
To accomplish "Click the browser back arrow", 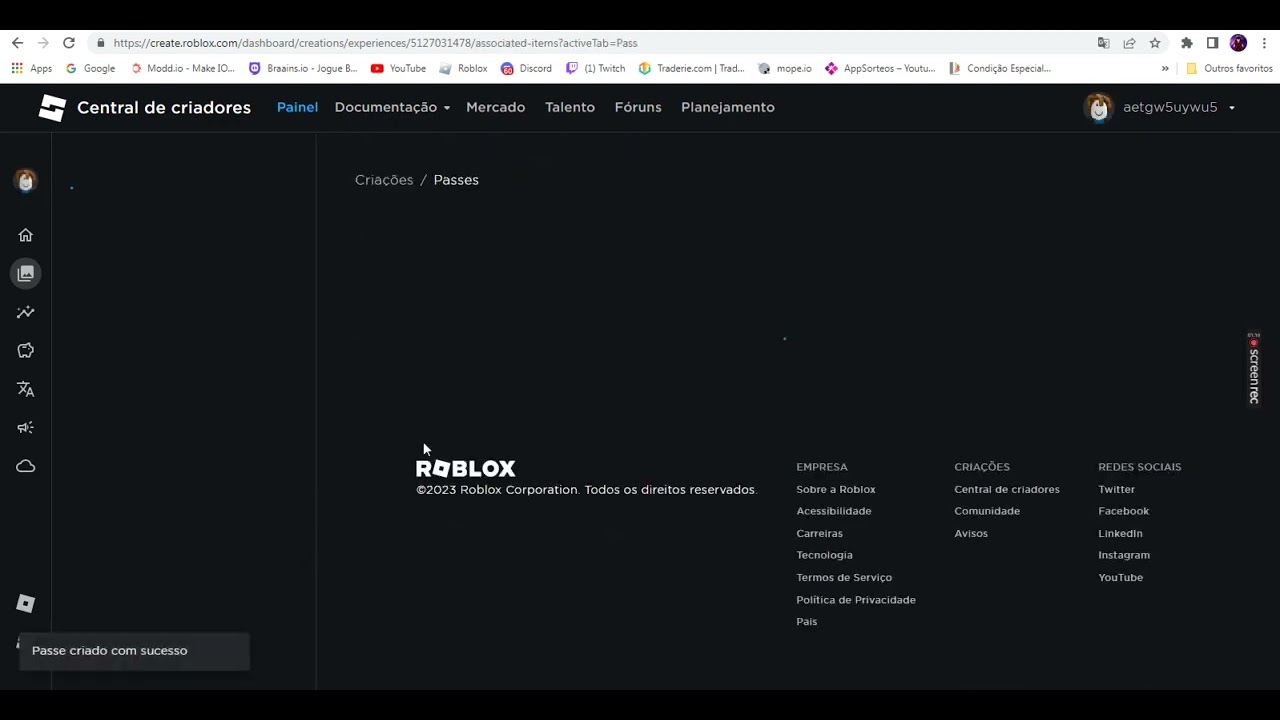I will pyautogui.click(x=17, y=43).
